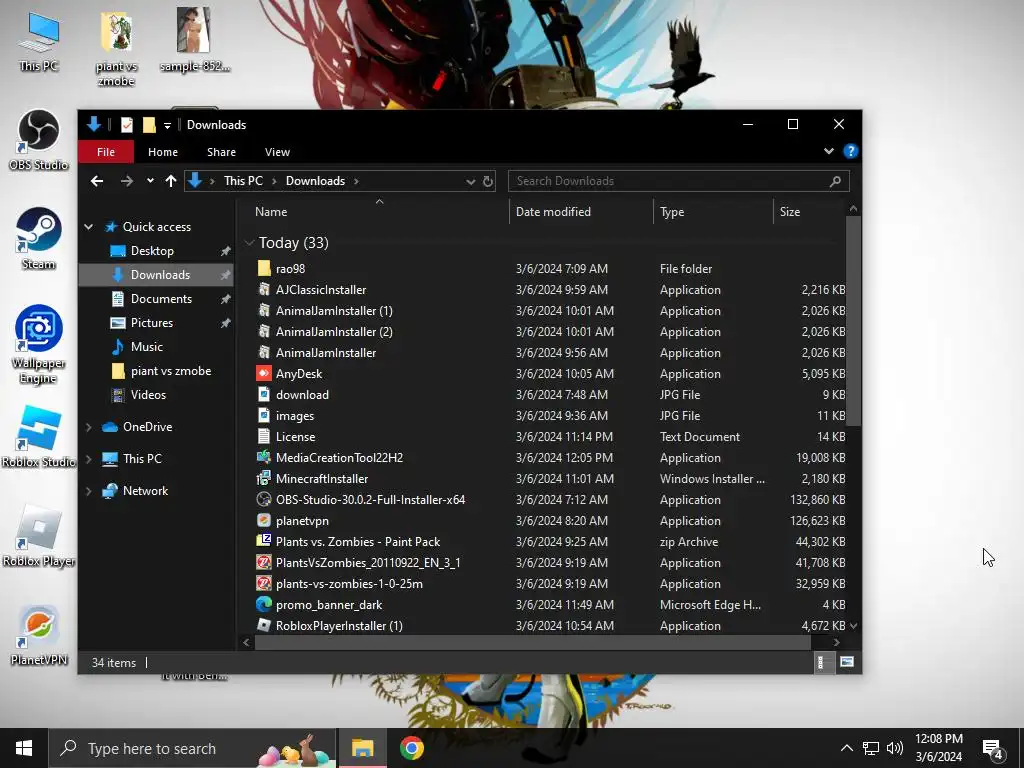Select Desktop in Quick access

152,251
